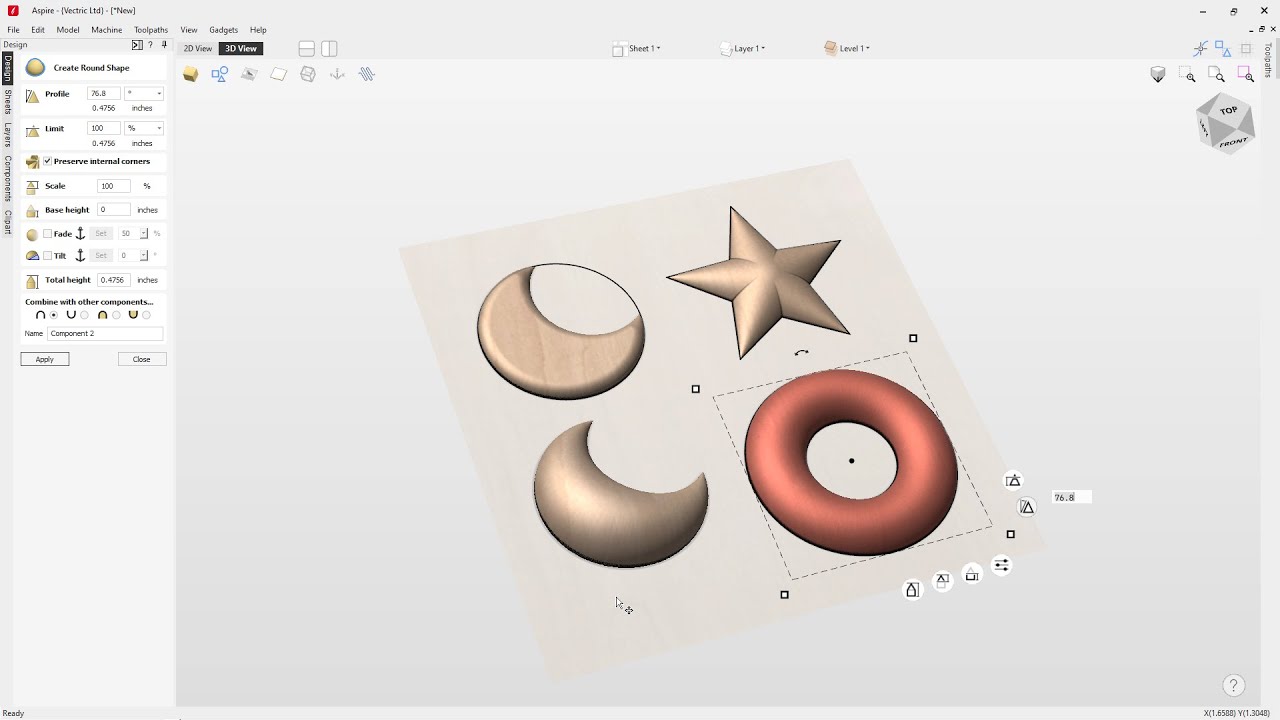Uncheck Preserve internal corners

(47, 161)
